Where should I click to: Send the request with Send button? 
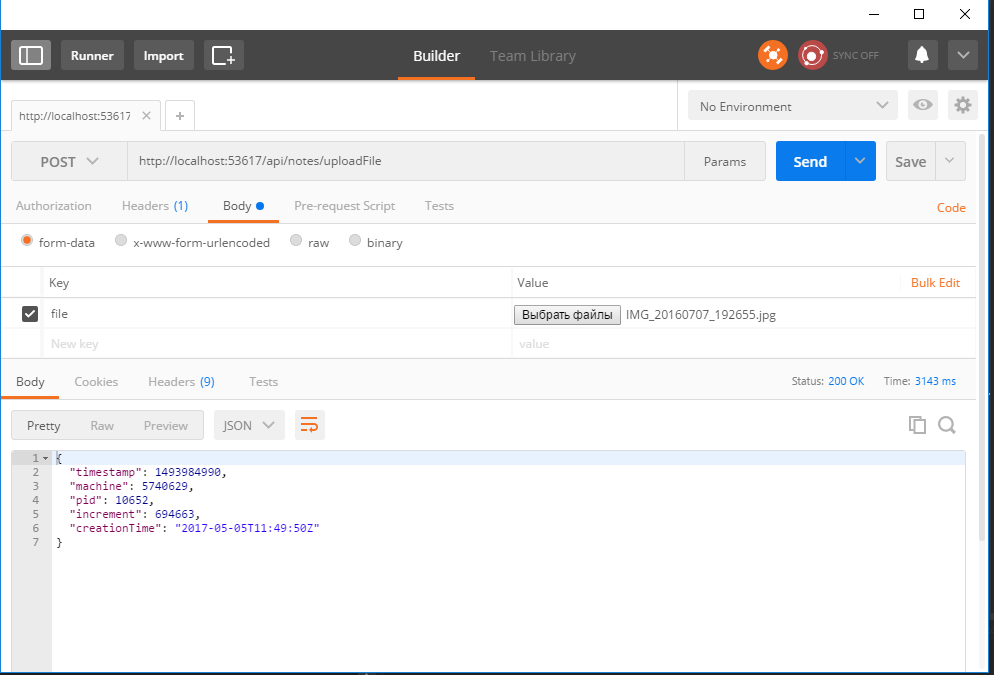tap(810, 161)
